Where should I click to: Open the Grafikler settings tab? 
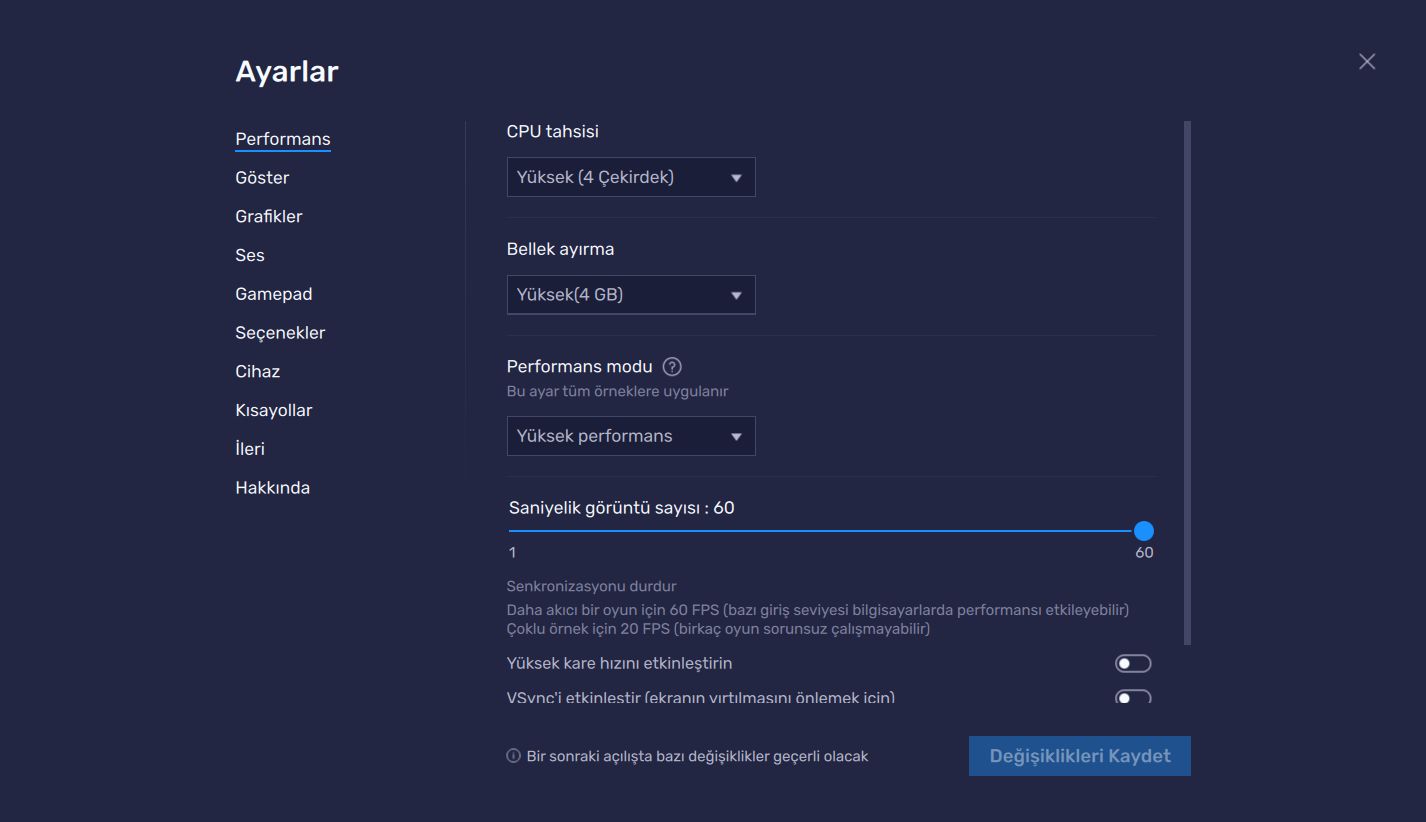click(269, 216)
